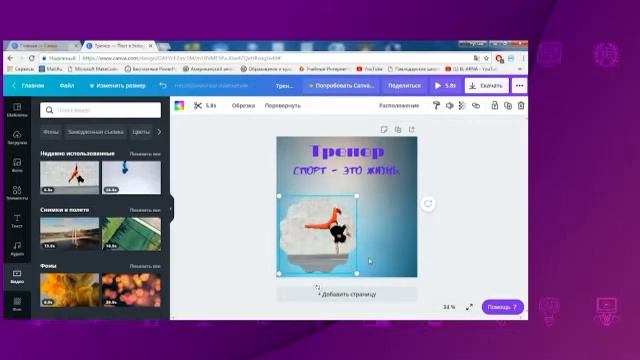Open the Photos sidebar panel
The width and height of the screenshot is (640, 360).
[17, 165]
